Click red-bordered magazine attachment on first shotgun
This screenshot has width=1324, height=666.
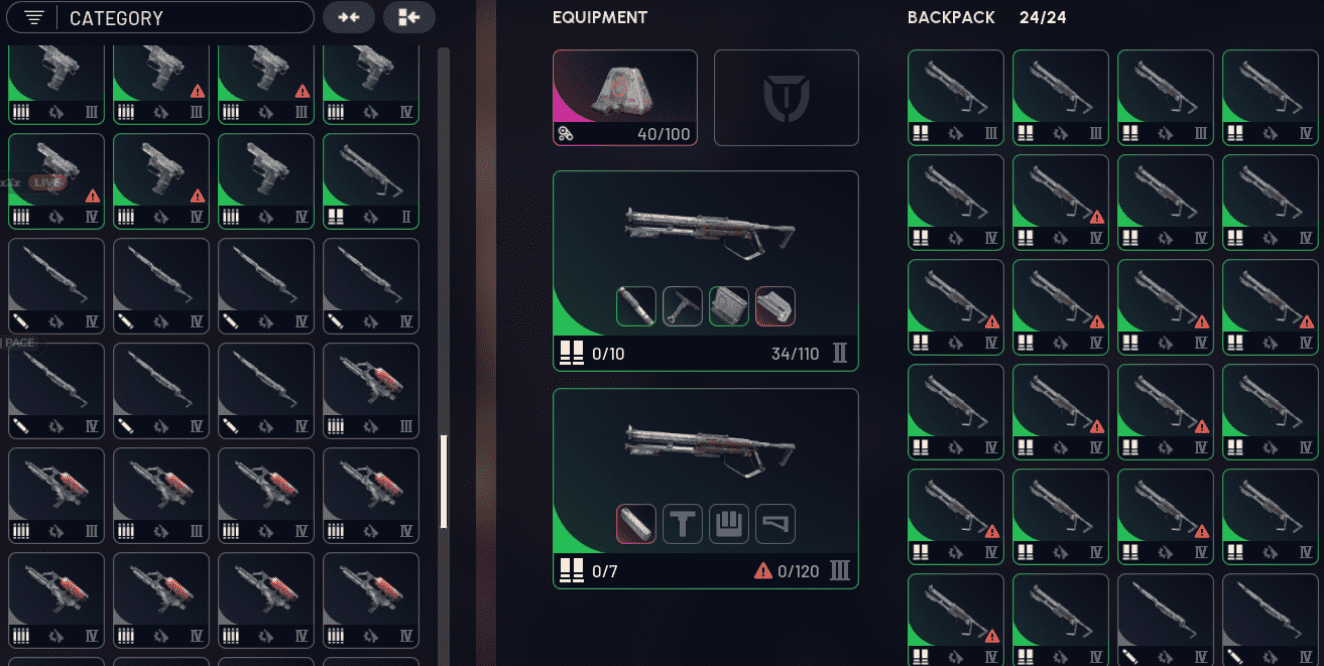click(x=775, y=307)
